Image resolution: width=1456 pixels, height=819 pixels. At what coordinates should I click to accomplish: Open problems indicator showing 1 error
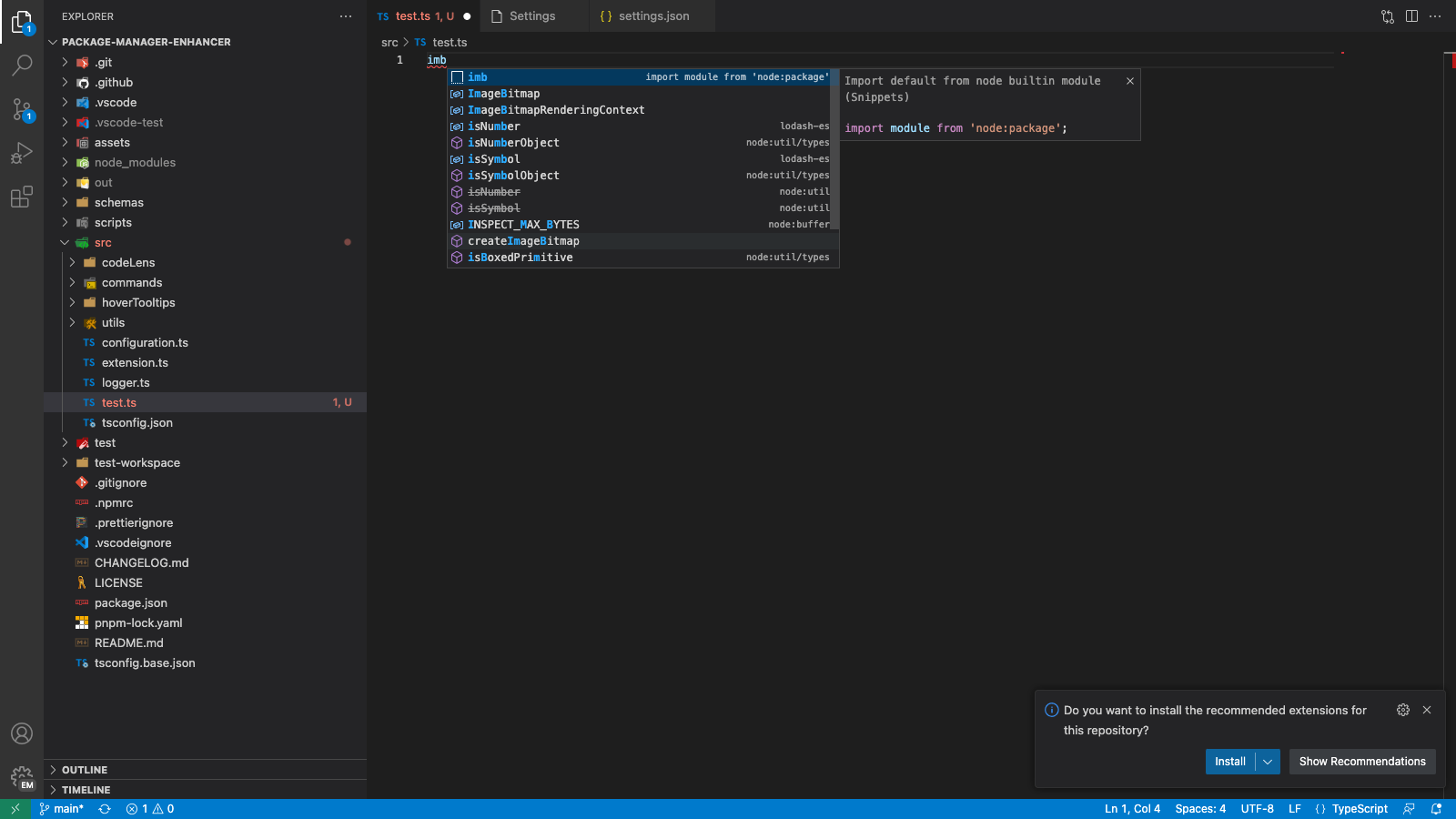point(150,809)
